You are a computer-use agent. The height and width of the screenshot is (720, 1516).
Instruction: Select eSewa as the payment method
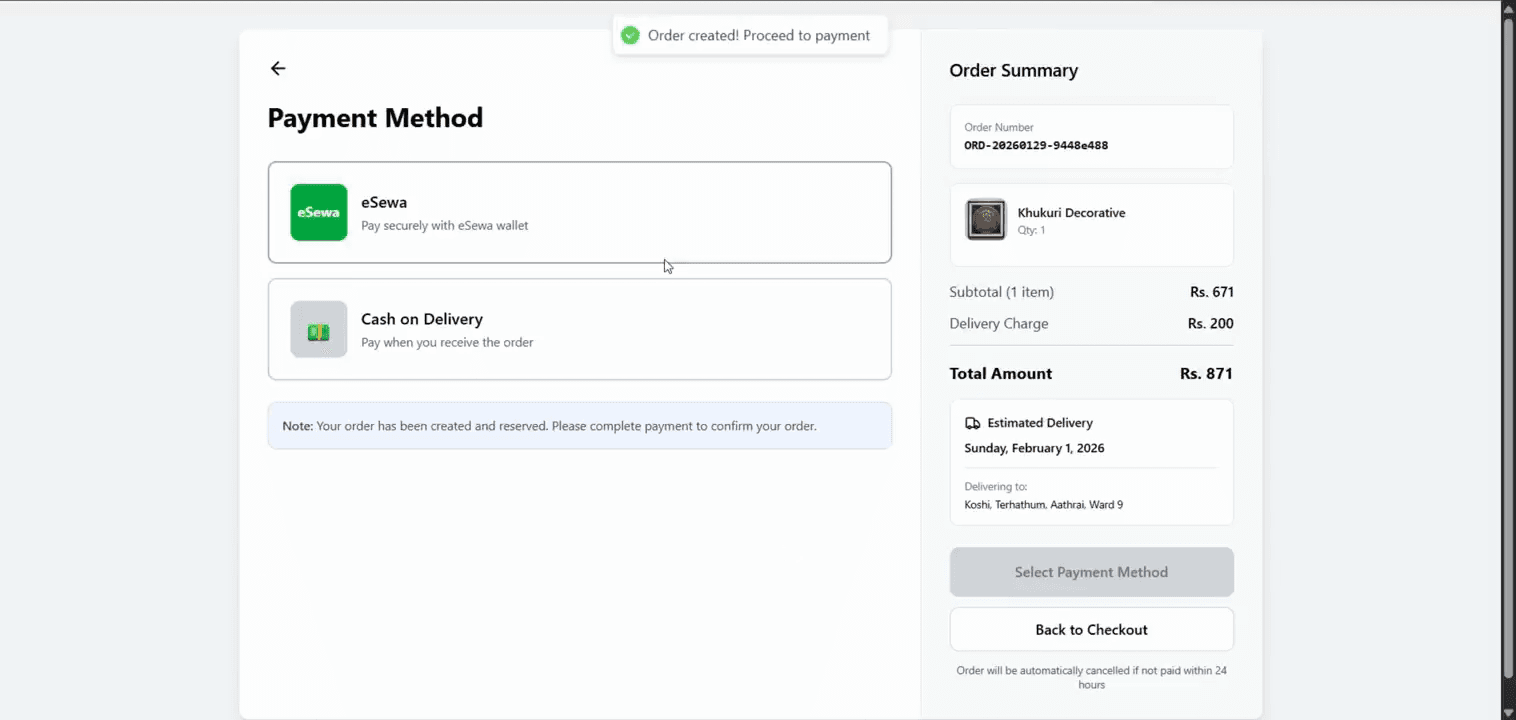click(580, 212)
